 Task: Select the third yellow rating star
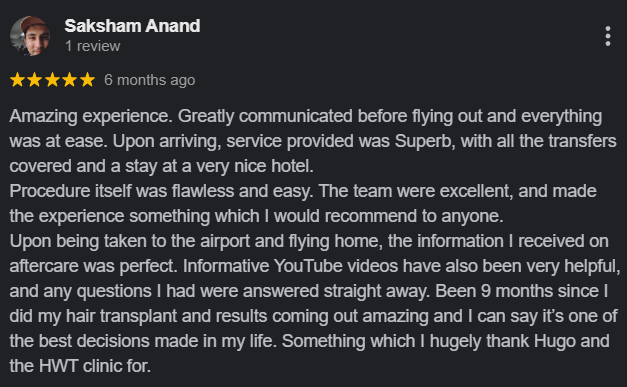[x=52, y=80]
